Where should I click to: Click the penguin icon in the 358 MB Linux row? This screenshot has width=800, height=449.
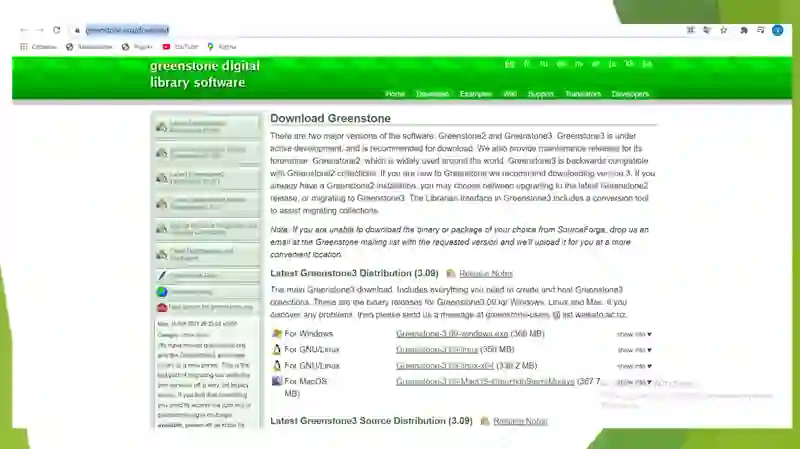point(277,350)
